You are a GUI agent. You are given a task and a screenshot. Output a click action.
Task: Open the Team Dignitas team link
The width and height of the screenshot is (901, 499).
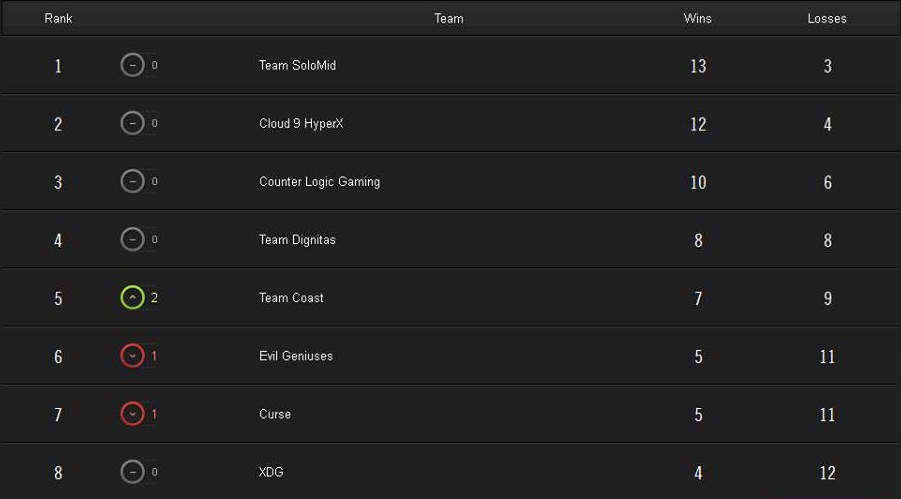297,240
